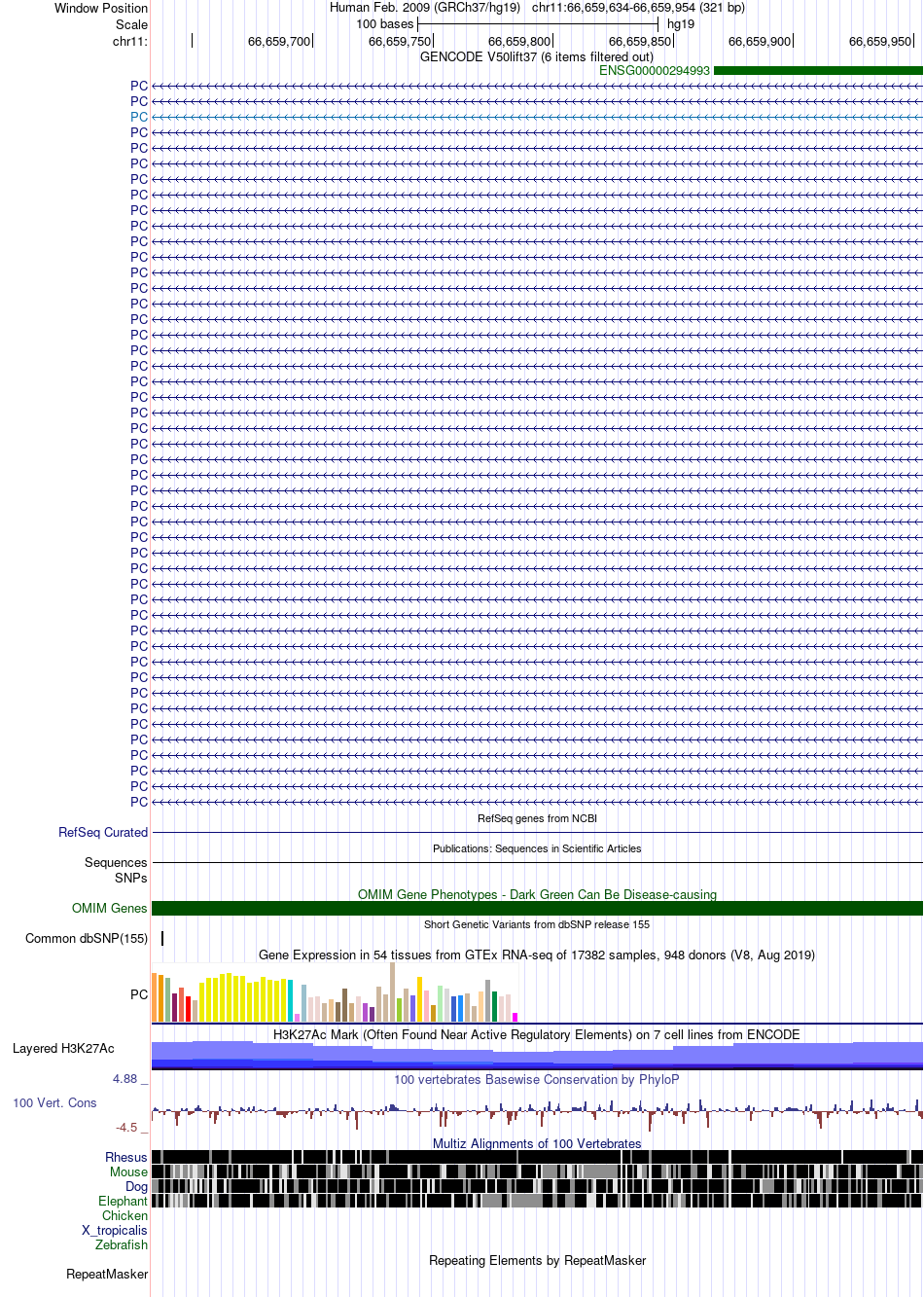This screenshot has width=924, height=1297.
Task: Click the Sequences SNPs track label
Action: click(116, 870)
